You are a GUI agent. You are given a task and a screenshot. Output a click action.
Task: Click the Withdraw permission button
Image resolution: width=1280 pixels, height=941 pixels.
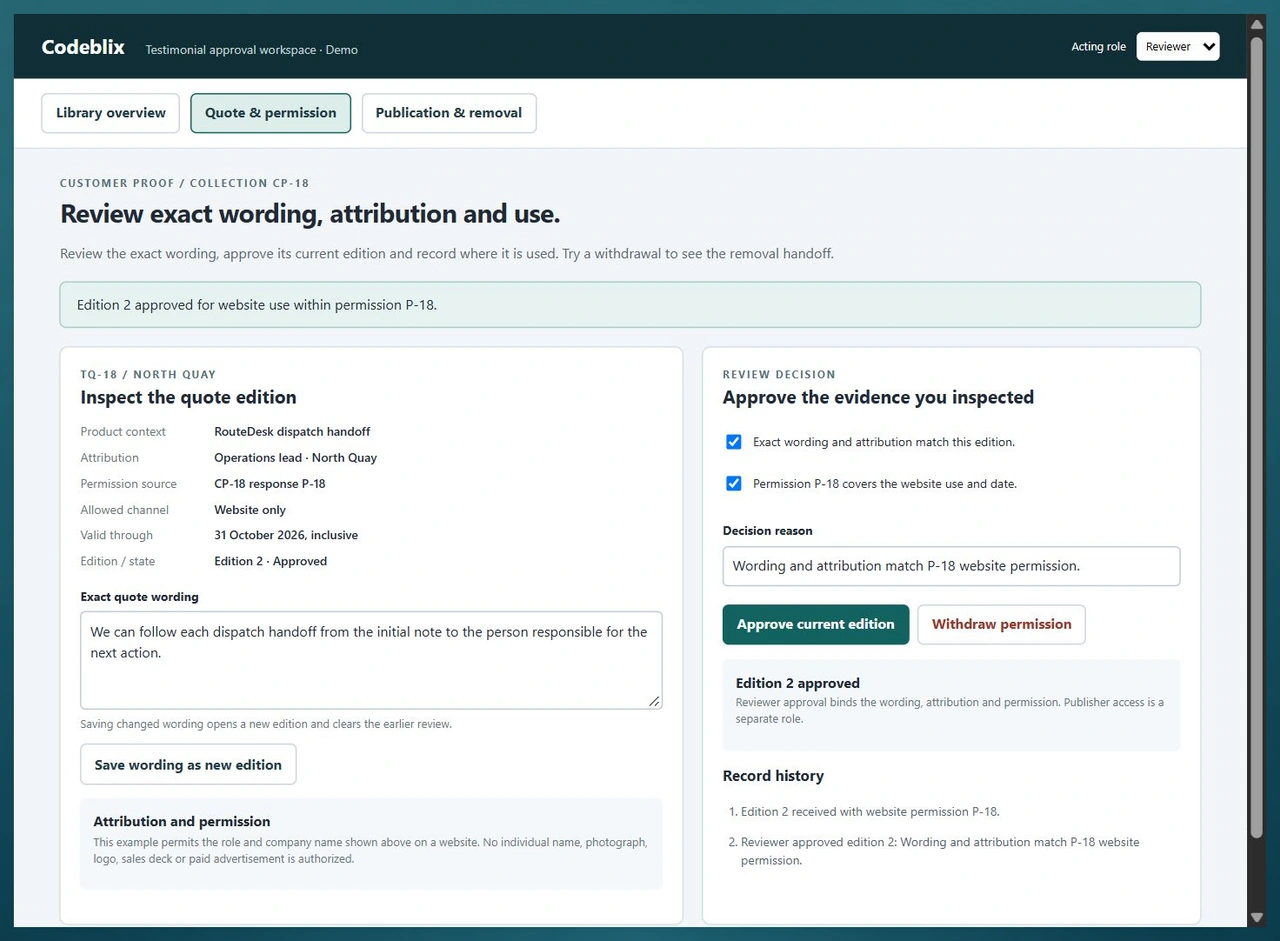click(1001, 624)
